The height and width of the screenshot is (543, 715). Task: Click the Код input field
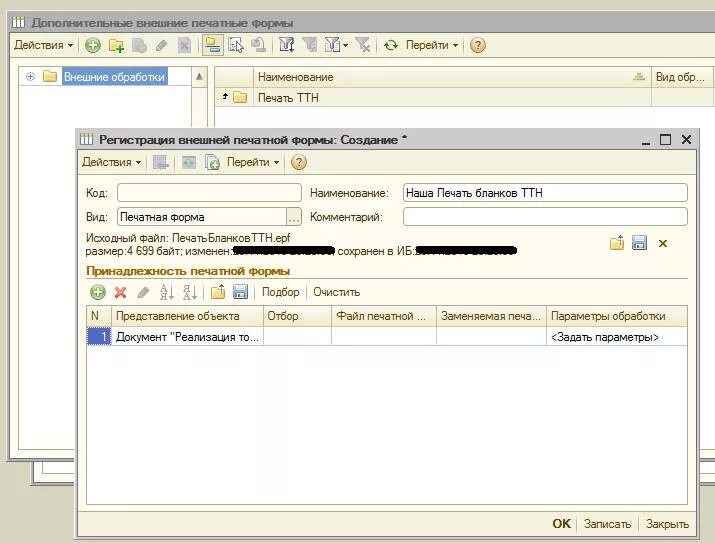click(x=209, y=192)
